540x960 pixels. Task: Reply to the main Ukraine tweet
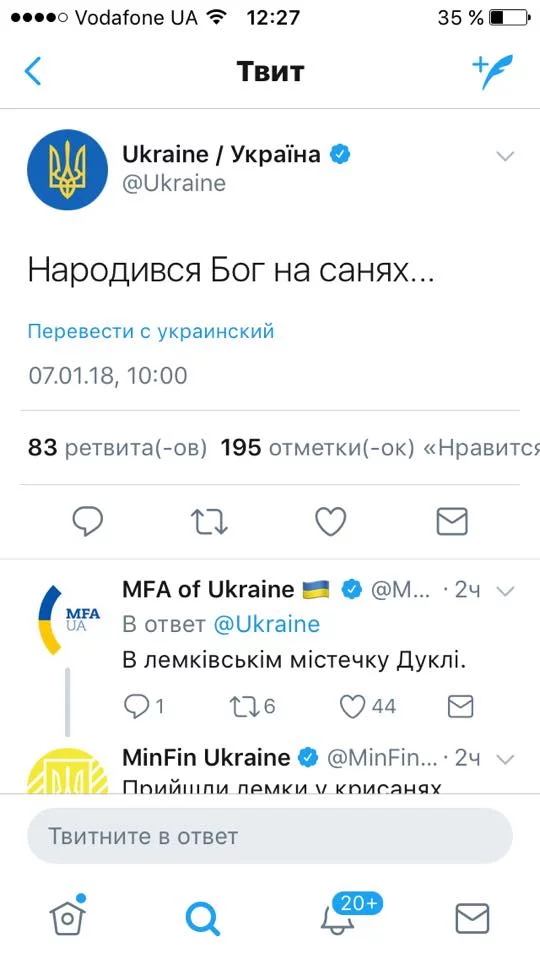88,522
